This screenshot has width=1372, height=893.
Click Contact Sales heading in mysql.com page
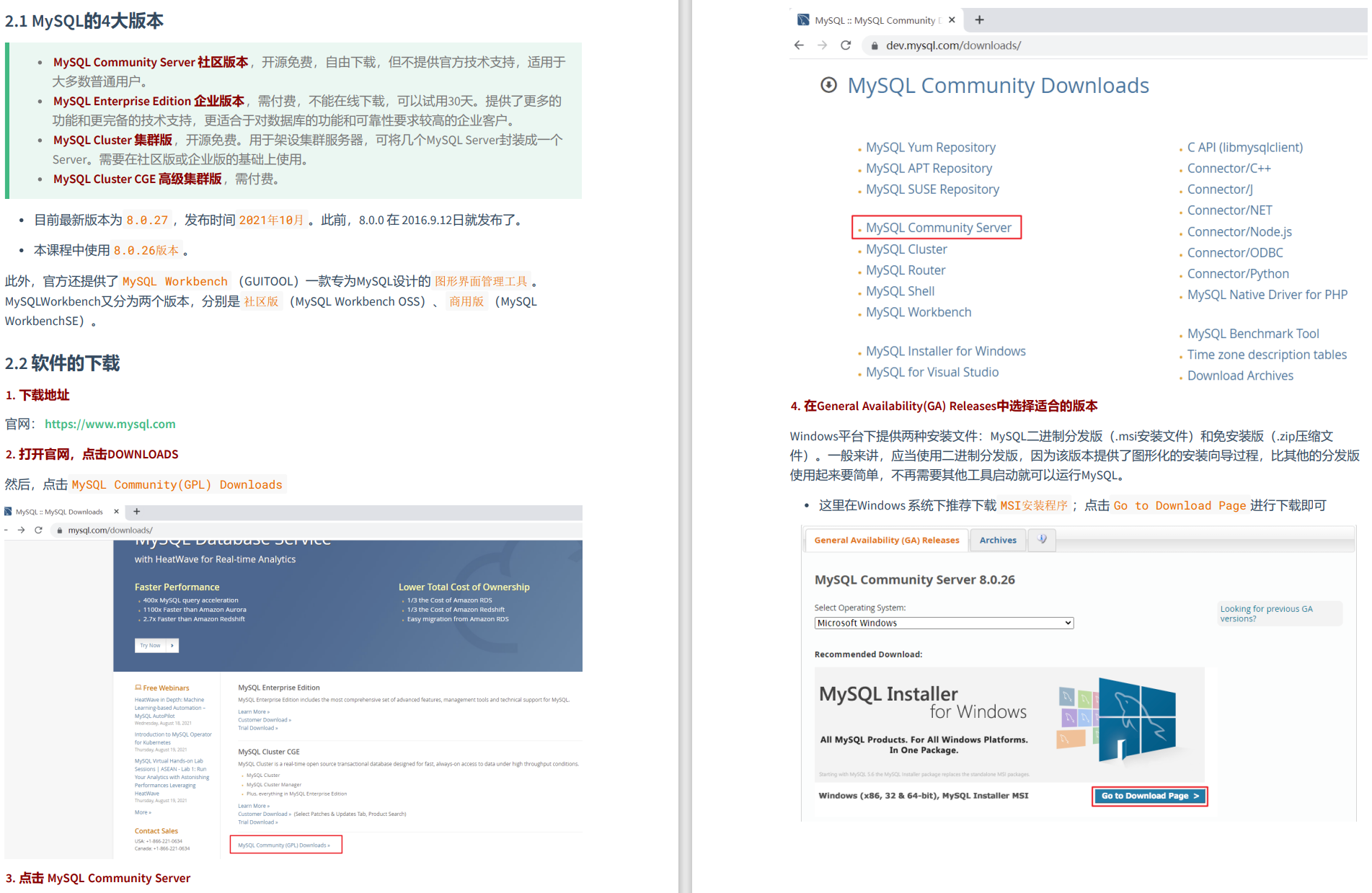click(x=156, y=831)
